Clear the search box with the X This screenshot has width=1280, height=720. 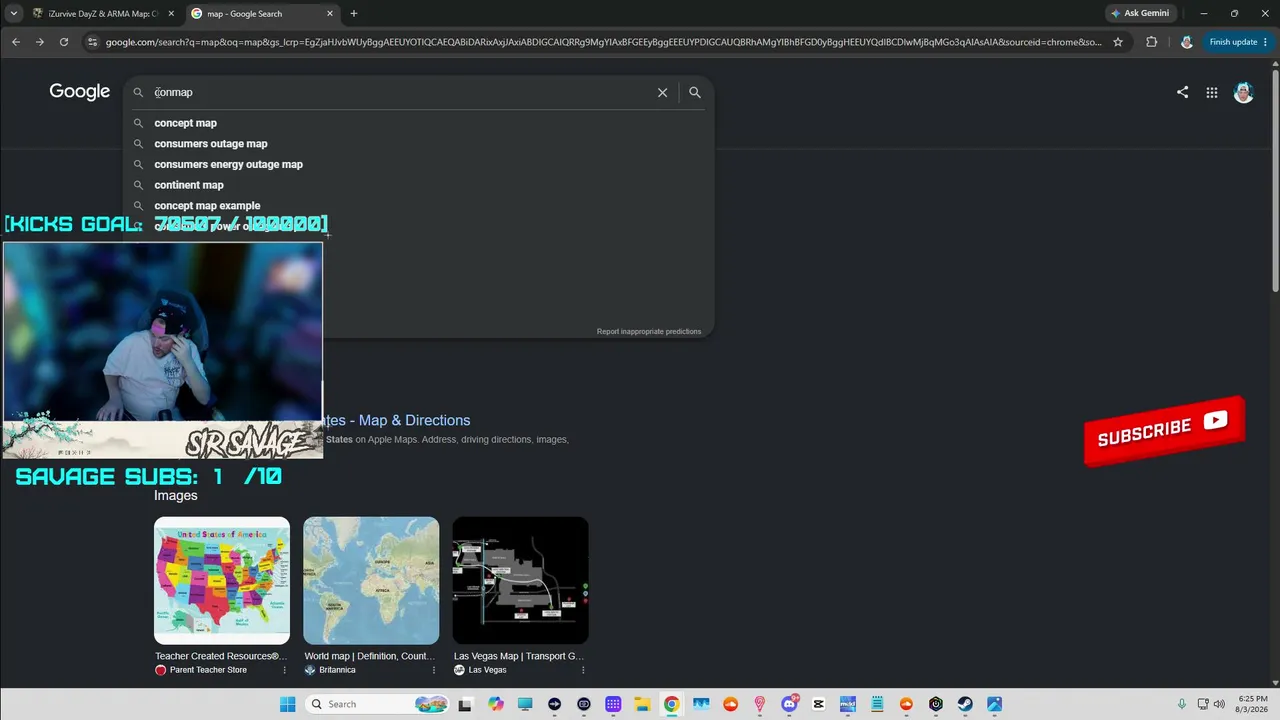pos(662,92)
